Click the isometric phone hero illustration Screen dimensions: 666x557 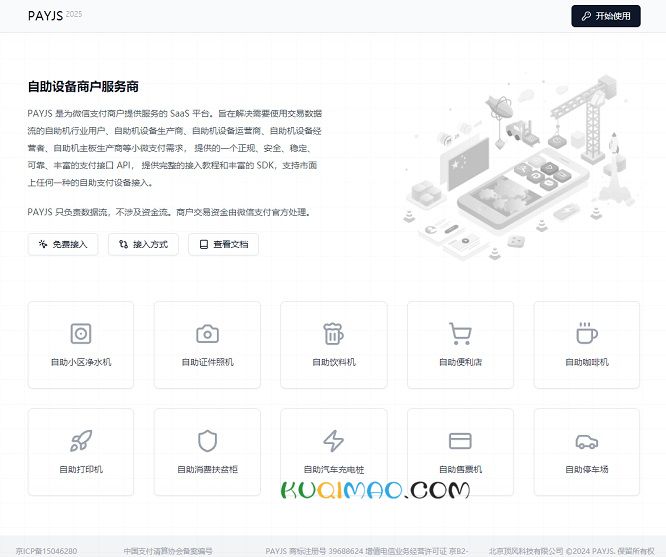519,167
